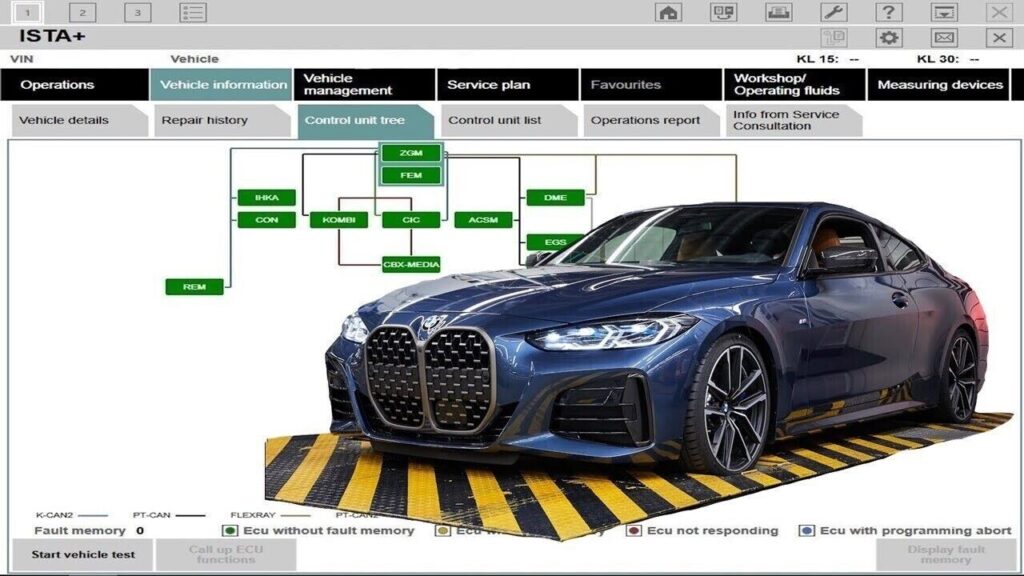Select the DME node in the control unit tree
The image size is (1024, 576).
[556, 197]
